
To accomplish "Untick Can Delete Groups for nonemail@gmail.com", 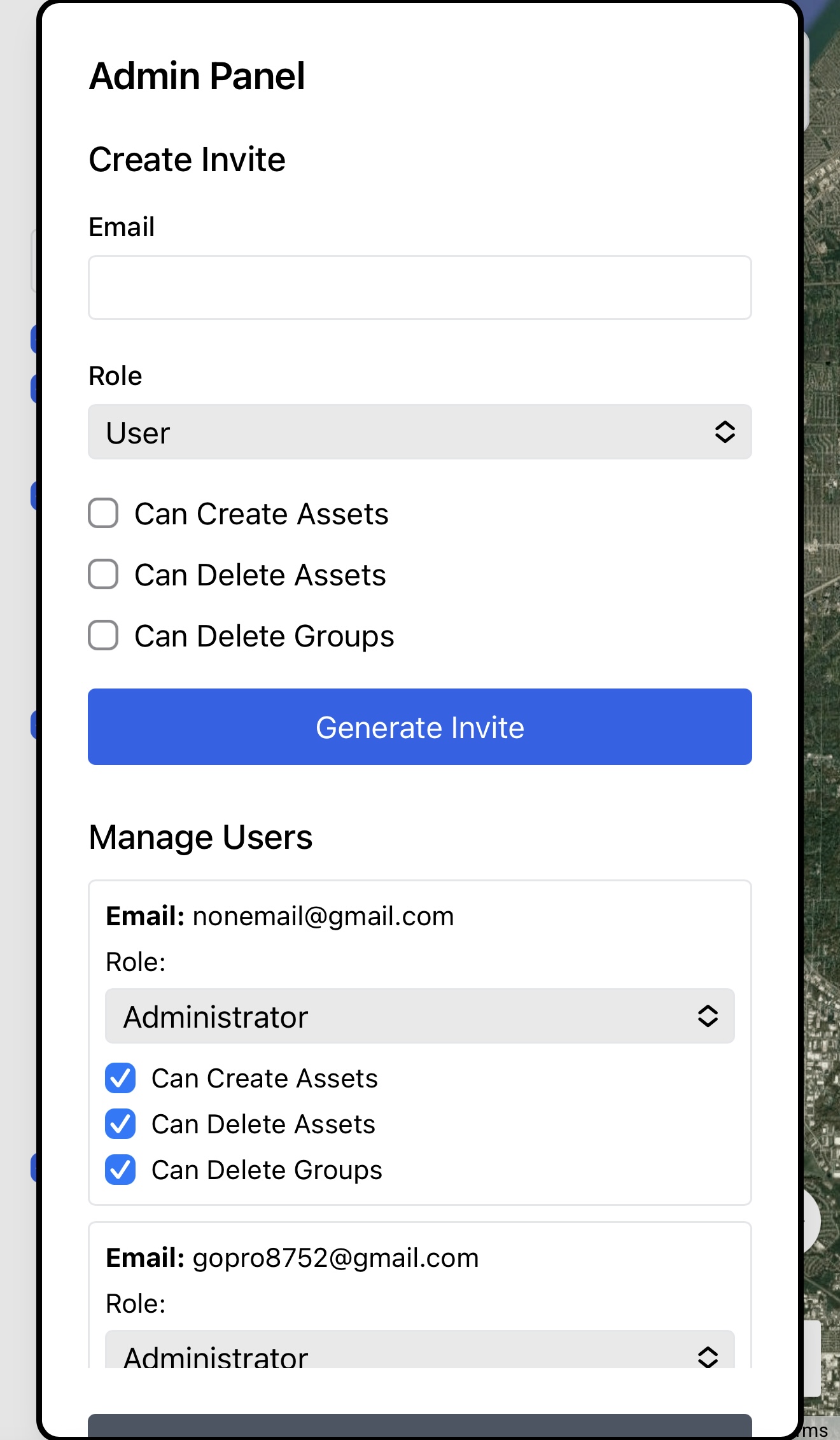I will 120,1170.
